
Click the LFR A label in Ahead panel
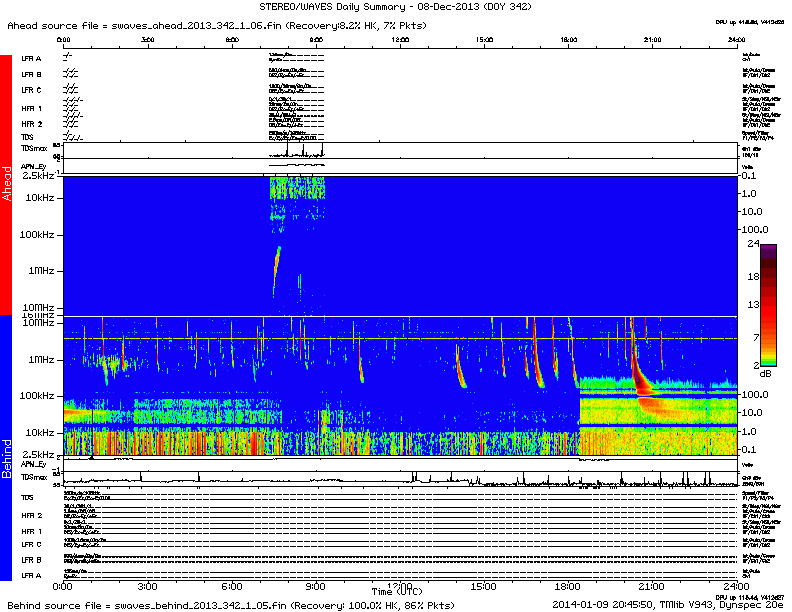tap(31, 58)
